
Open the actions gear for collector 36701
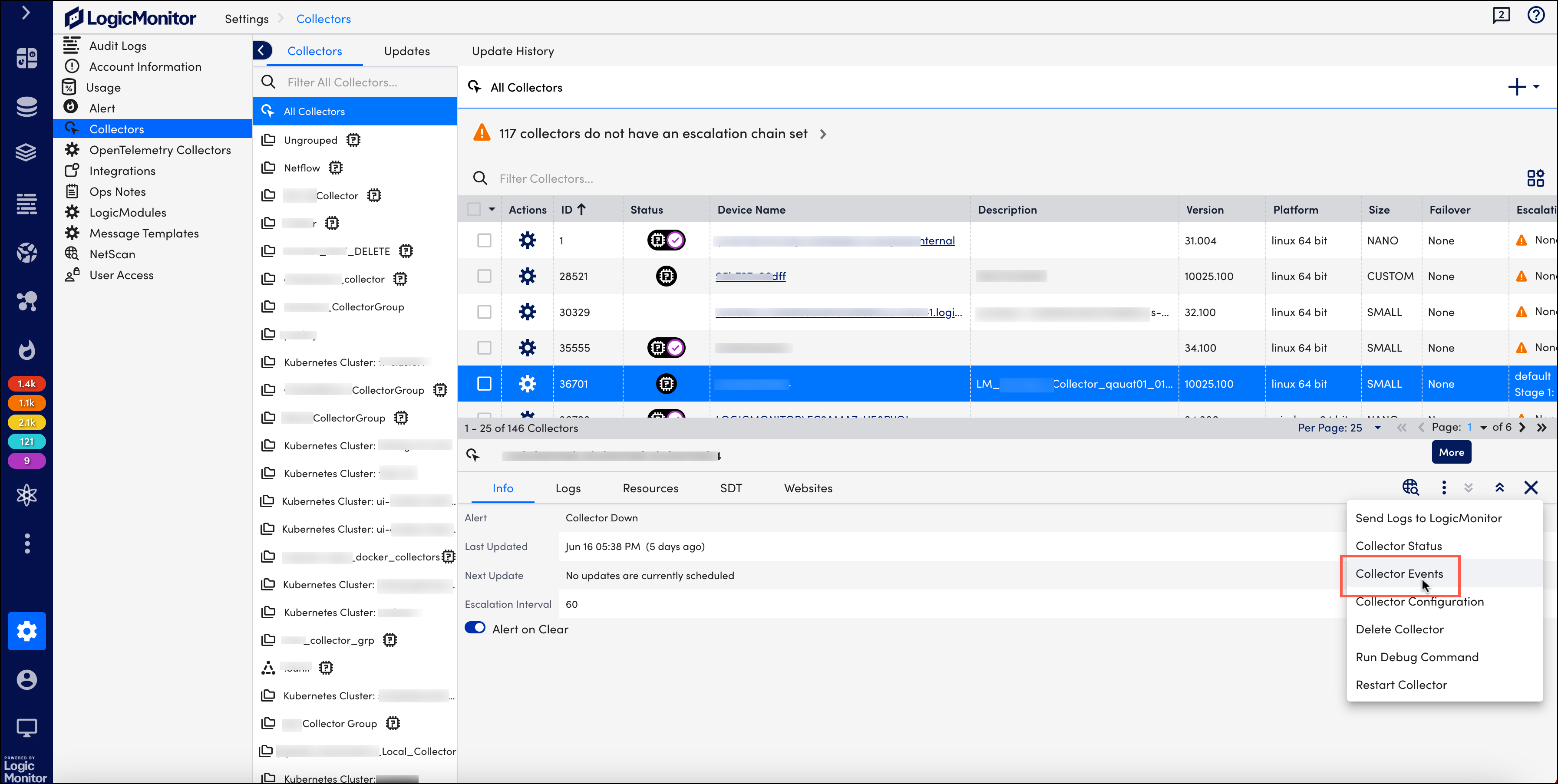coord(528,384)
